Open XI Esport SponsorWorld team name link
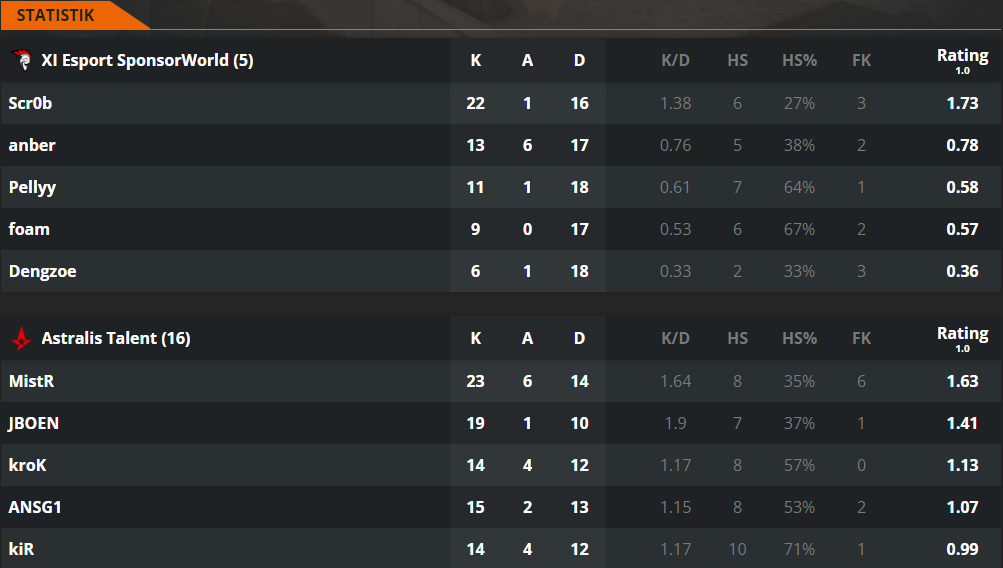Screen dimensions: 1003x568 click(147, 60)
